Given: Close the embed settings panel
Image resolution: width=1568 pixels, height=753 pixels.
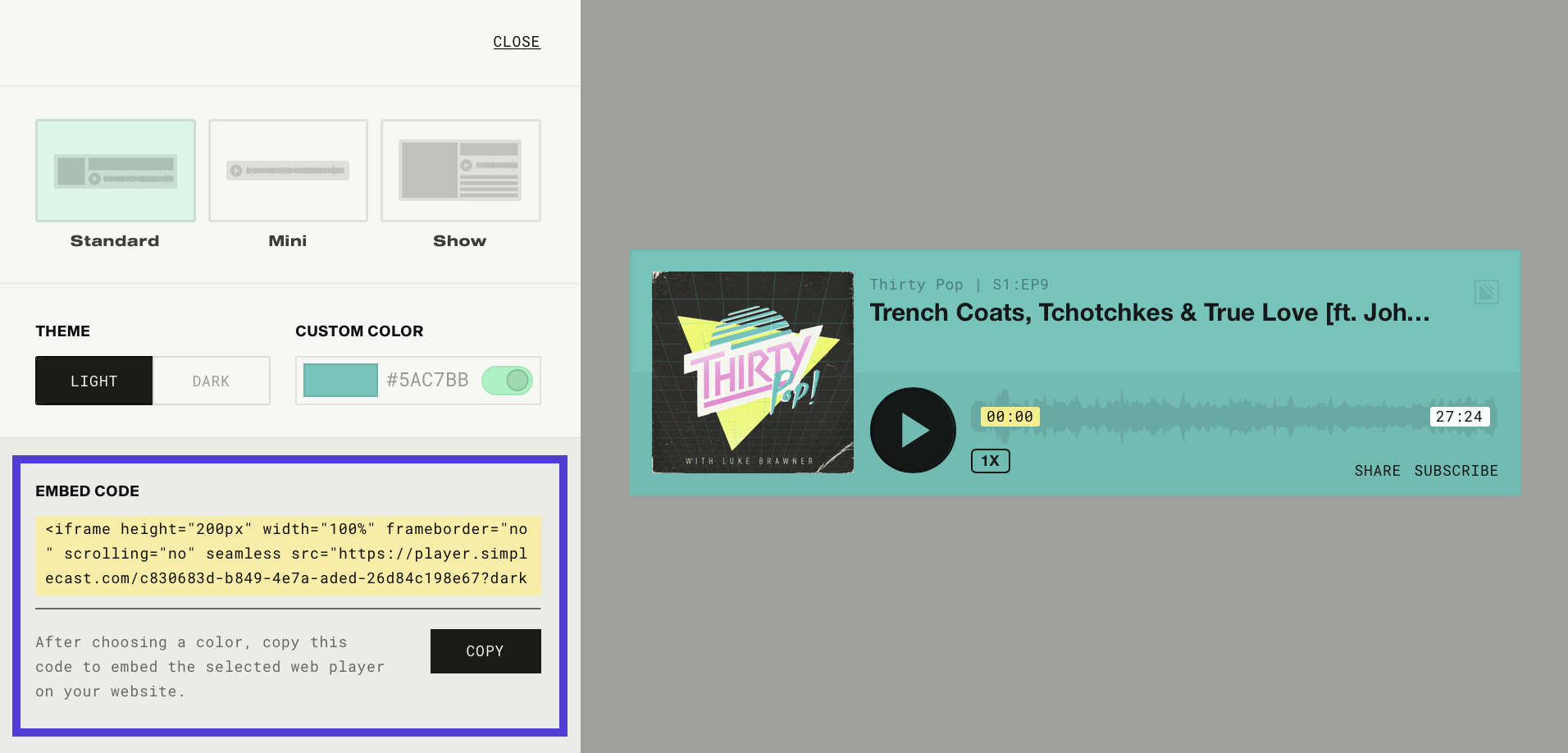Looking at the screenshot, I should [x=517, y=42].
